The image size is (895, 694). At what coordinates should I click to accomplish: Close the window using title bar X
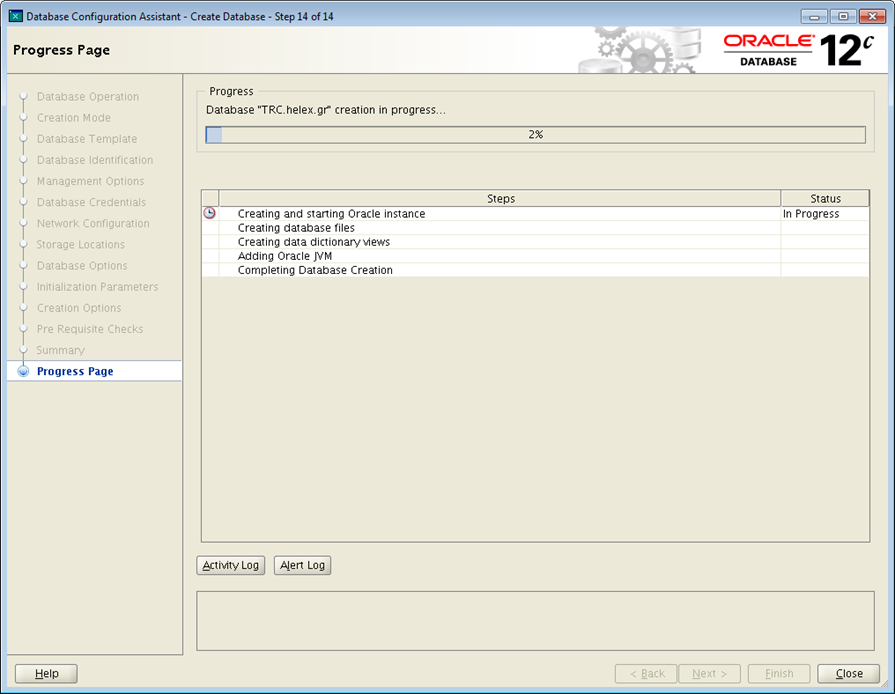872,17
